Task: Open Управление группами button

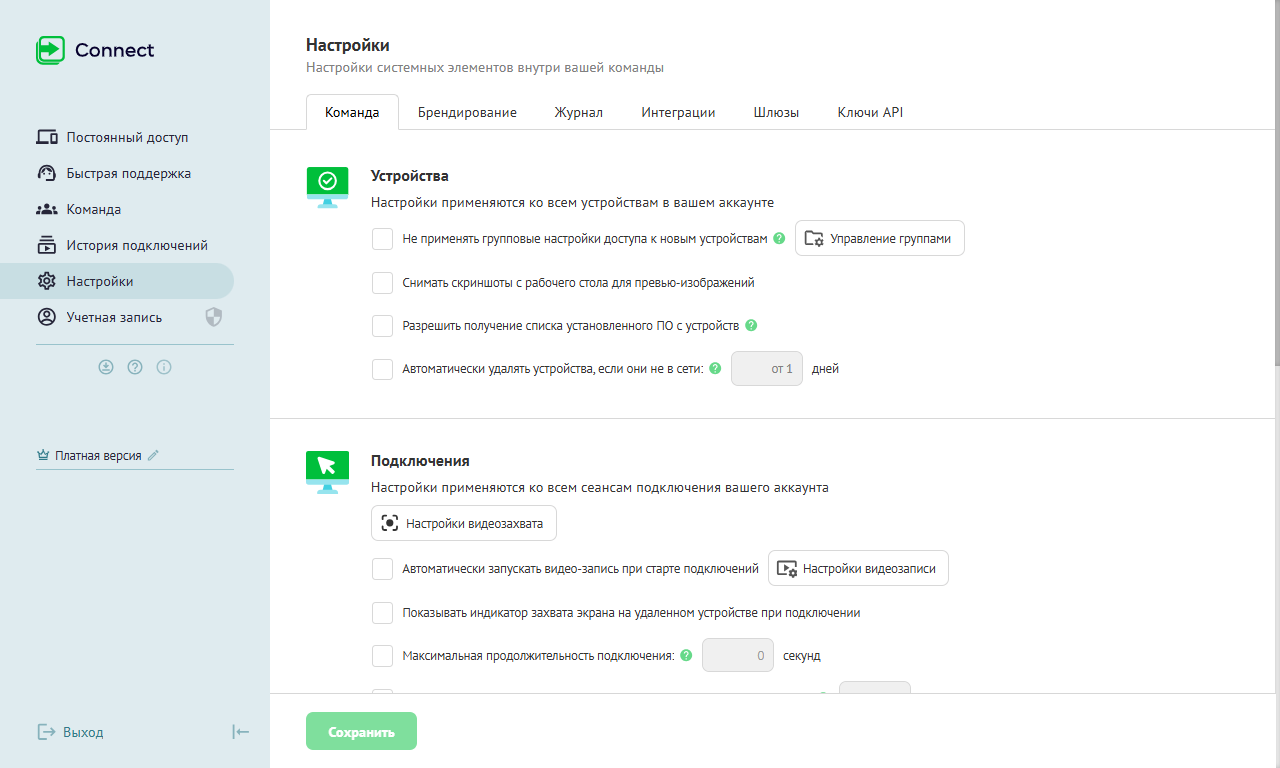Action: point(880,239)
